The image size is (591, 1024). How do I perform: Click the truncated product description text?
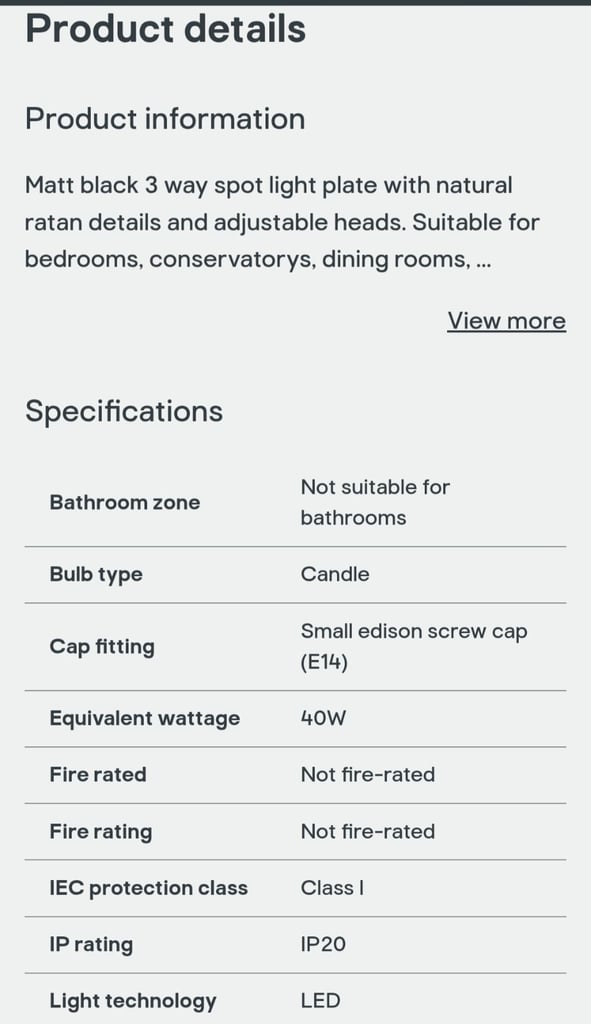282,222
